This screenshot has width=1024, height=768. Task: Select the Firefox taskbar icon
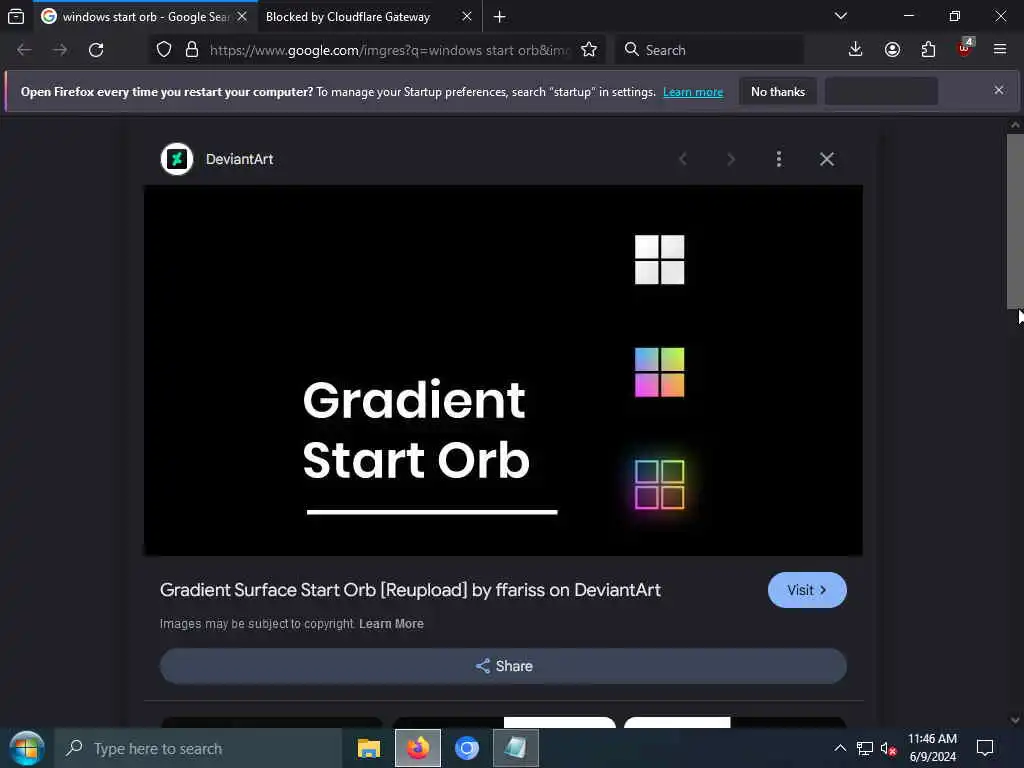click(x=418, y=748)
